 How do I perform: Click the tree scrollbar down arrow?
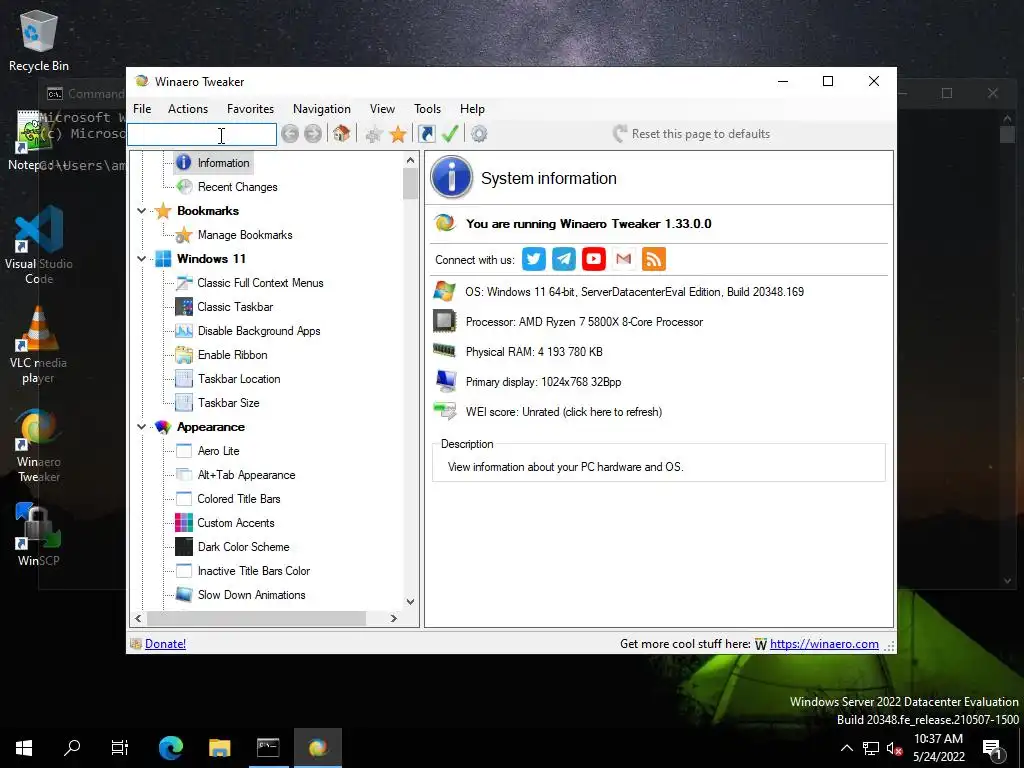(x=410, y=601)
